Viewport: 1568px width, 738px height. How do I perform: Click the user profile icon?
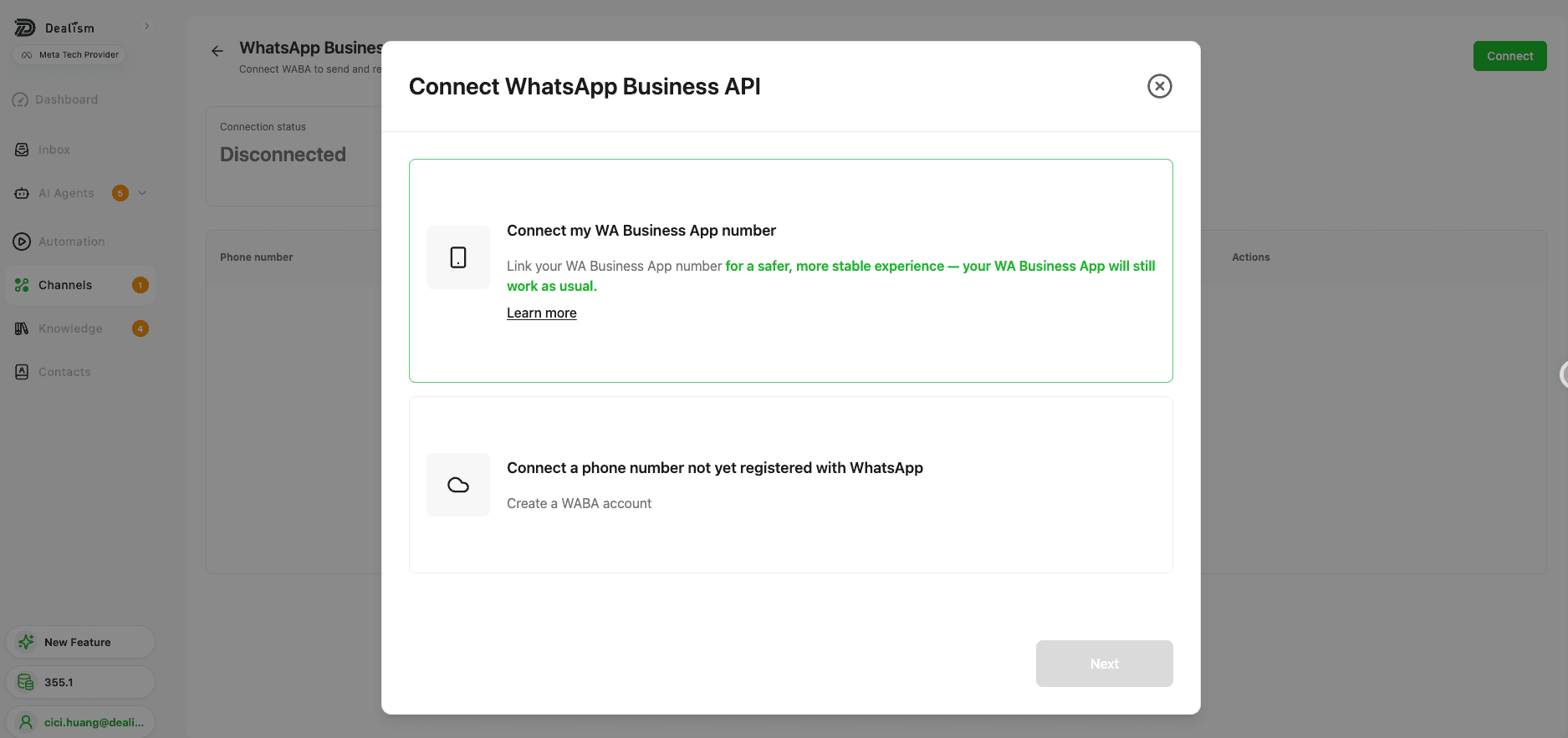(x=26, y=722)
